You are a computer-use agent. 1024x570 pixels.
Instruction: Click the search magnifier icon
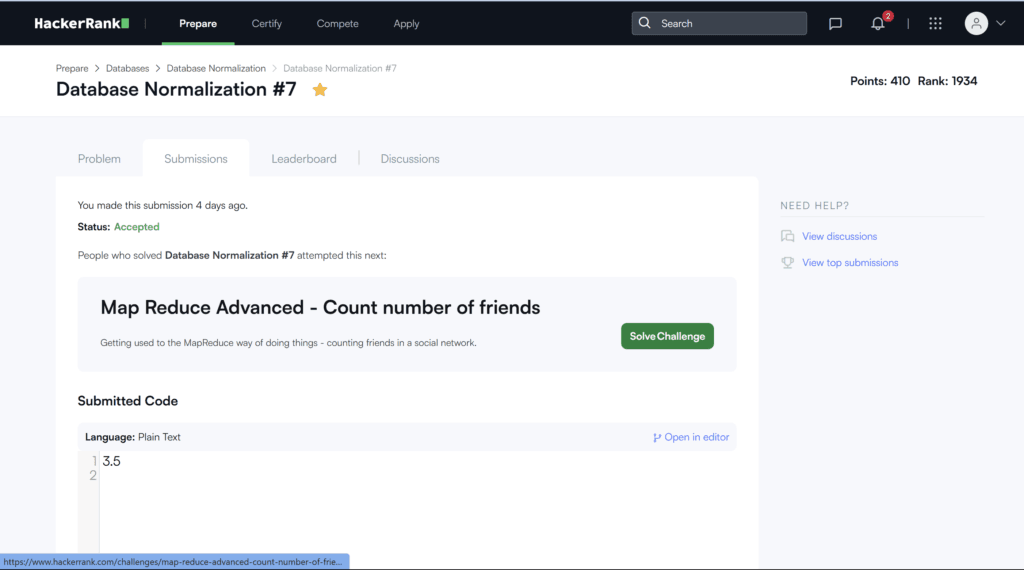[645, 23]
